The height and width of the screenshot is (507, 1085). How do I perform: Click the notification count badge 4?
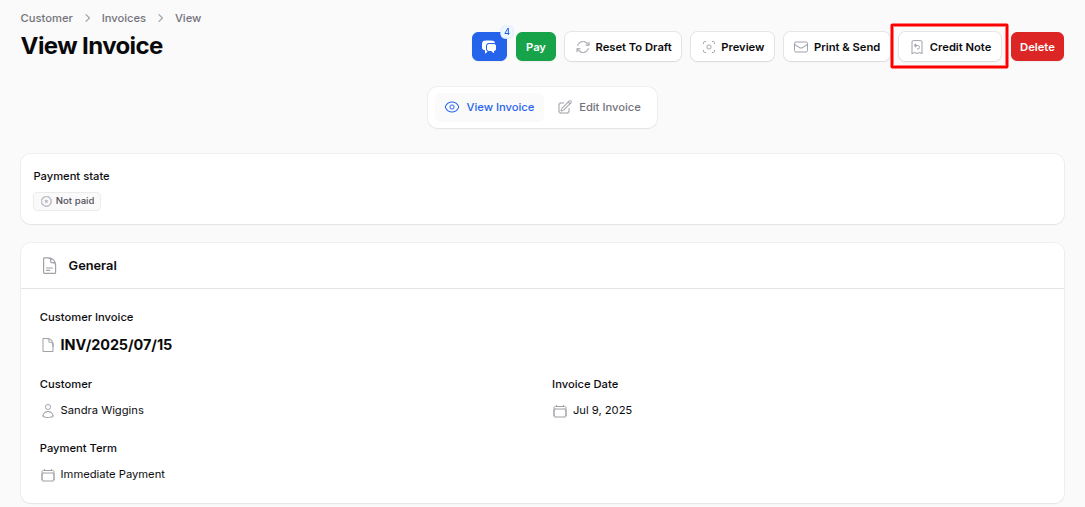[507, 32]
